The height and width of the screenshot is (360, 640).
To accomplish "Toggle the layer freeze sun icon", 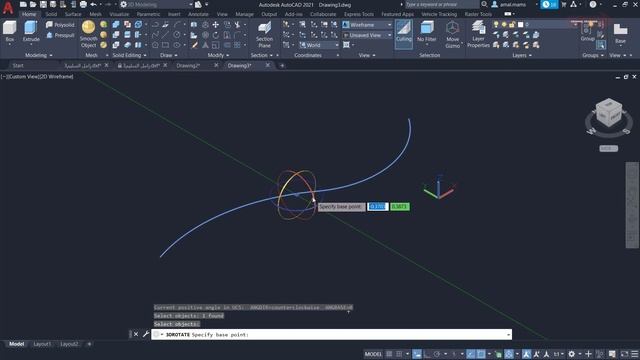I will click(x=504, y=25).
